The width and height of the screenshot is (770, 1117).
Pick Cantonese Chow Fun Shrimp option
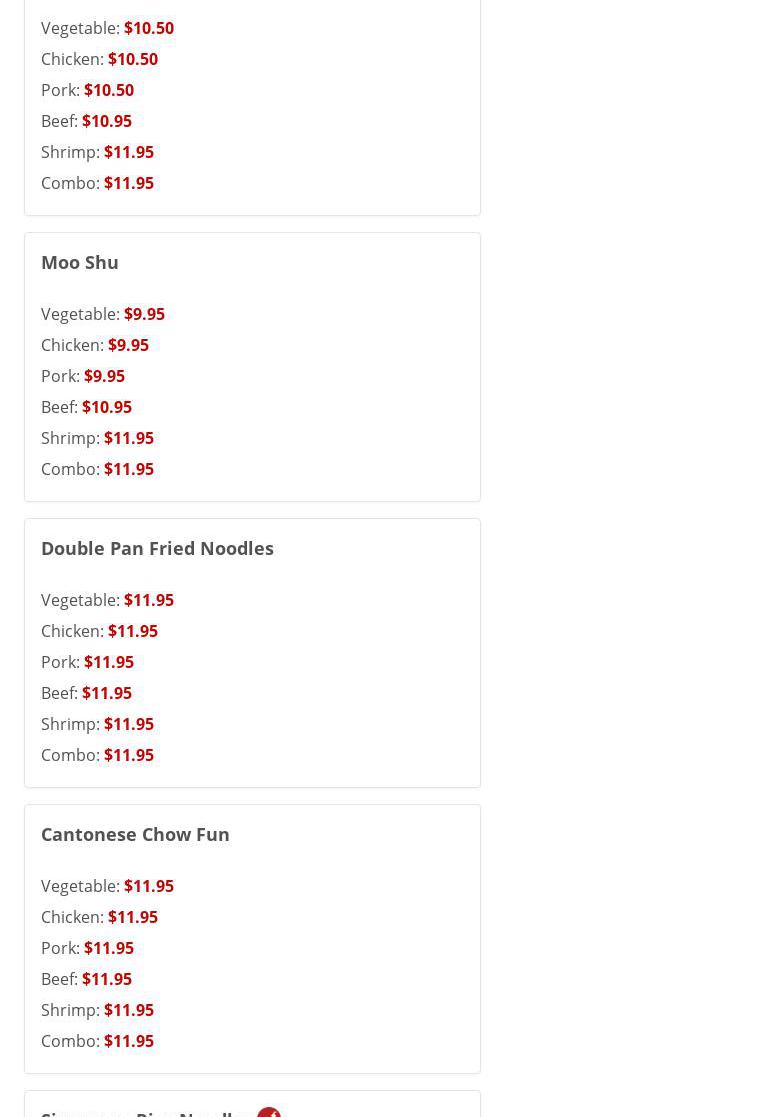(97, 1010)
